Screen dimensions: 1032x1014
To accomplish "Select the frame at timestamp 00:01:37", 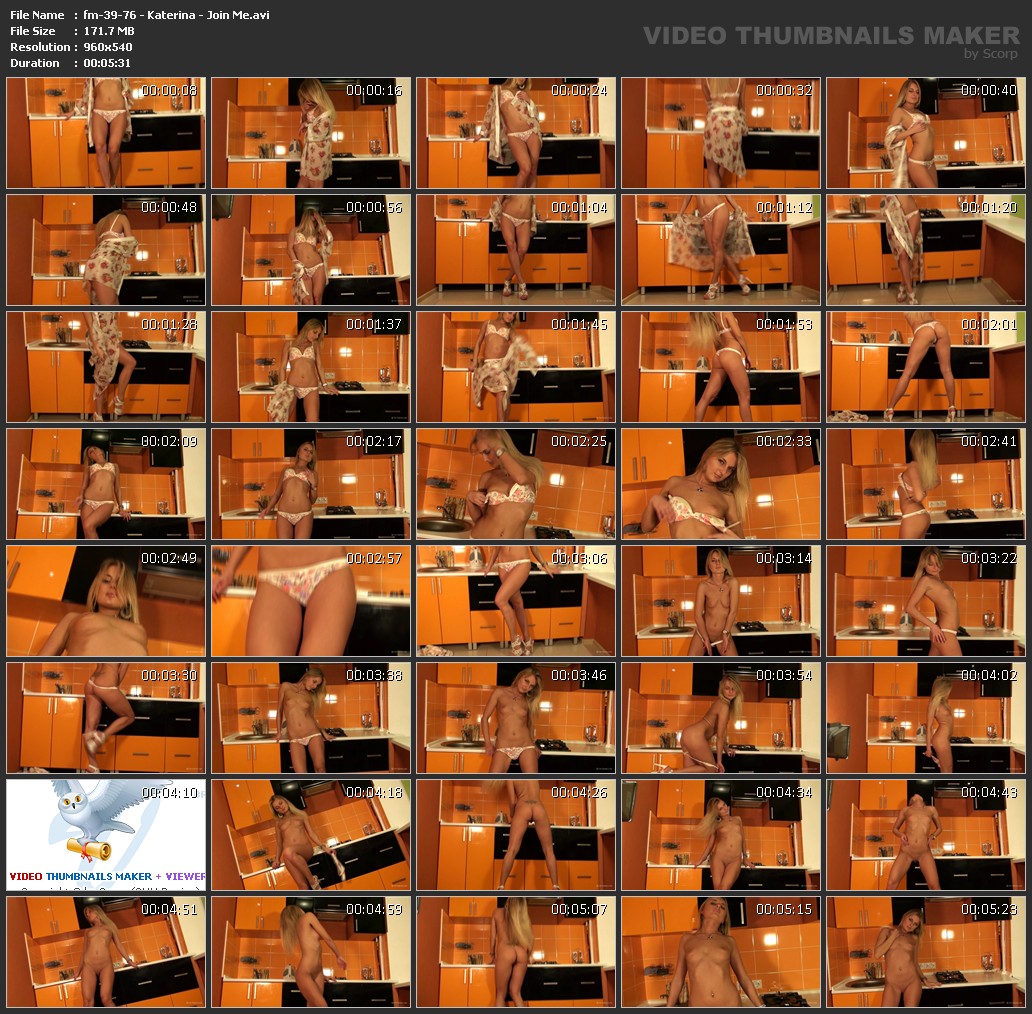I will (x=311, y=367).
